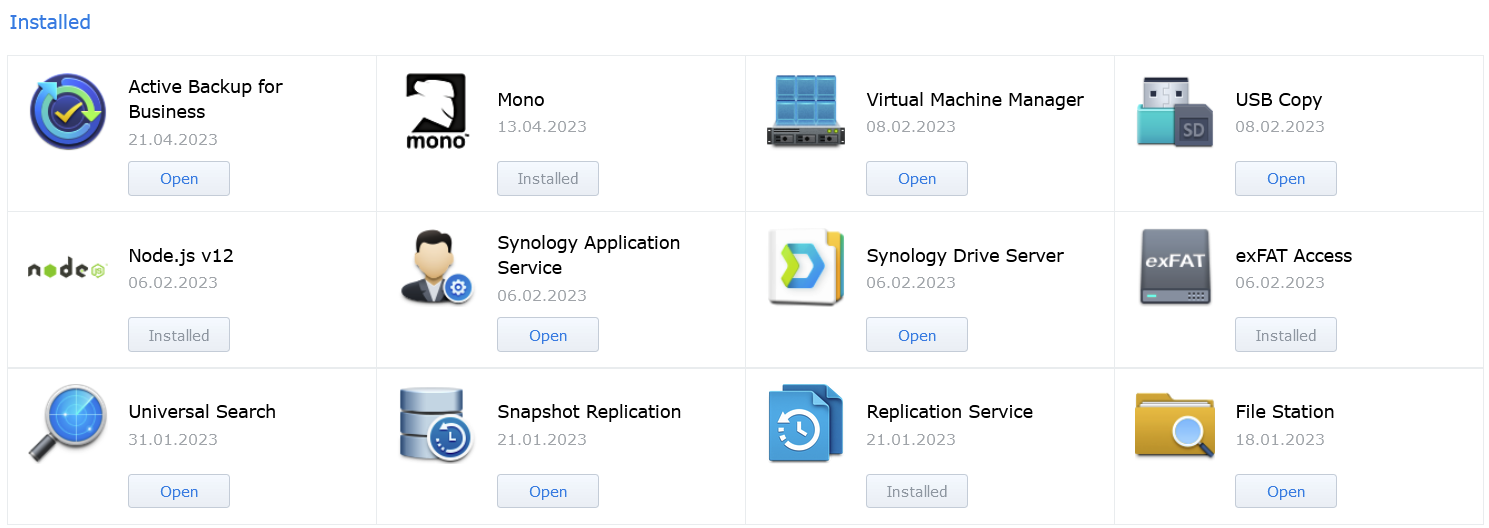Open USB Copy with its button
Viewport: 1489px width, 528px height.
coord(1286,179)
